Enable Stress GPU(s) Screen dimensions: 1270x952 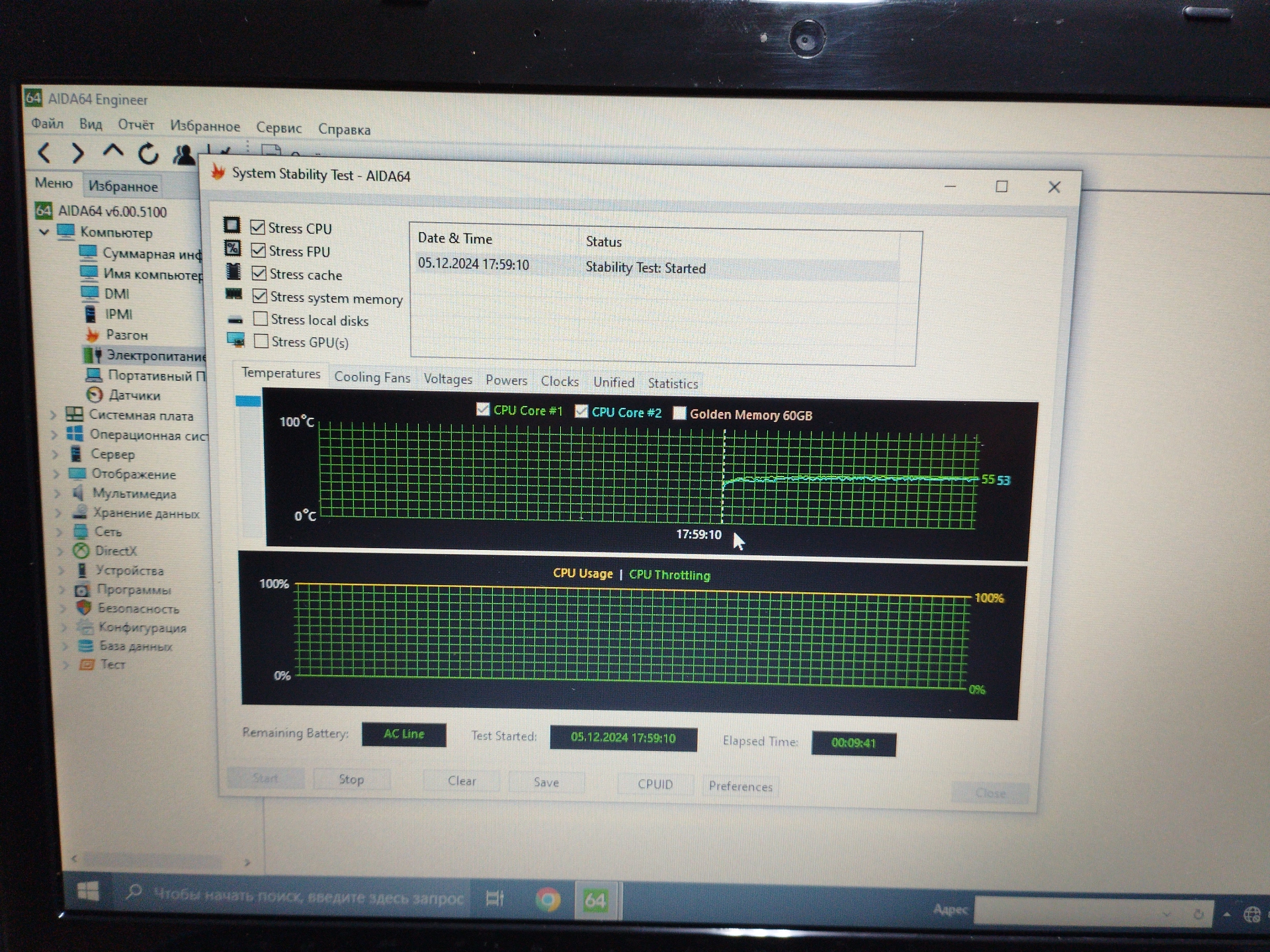pyautogui.click(x=261, y=341)
